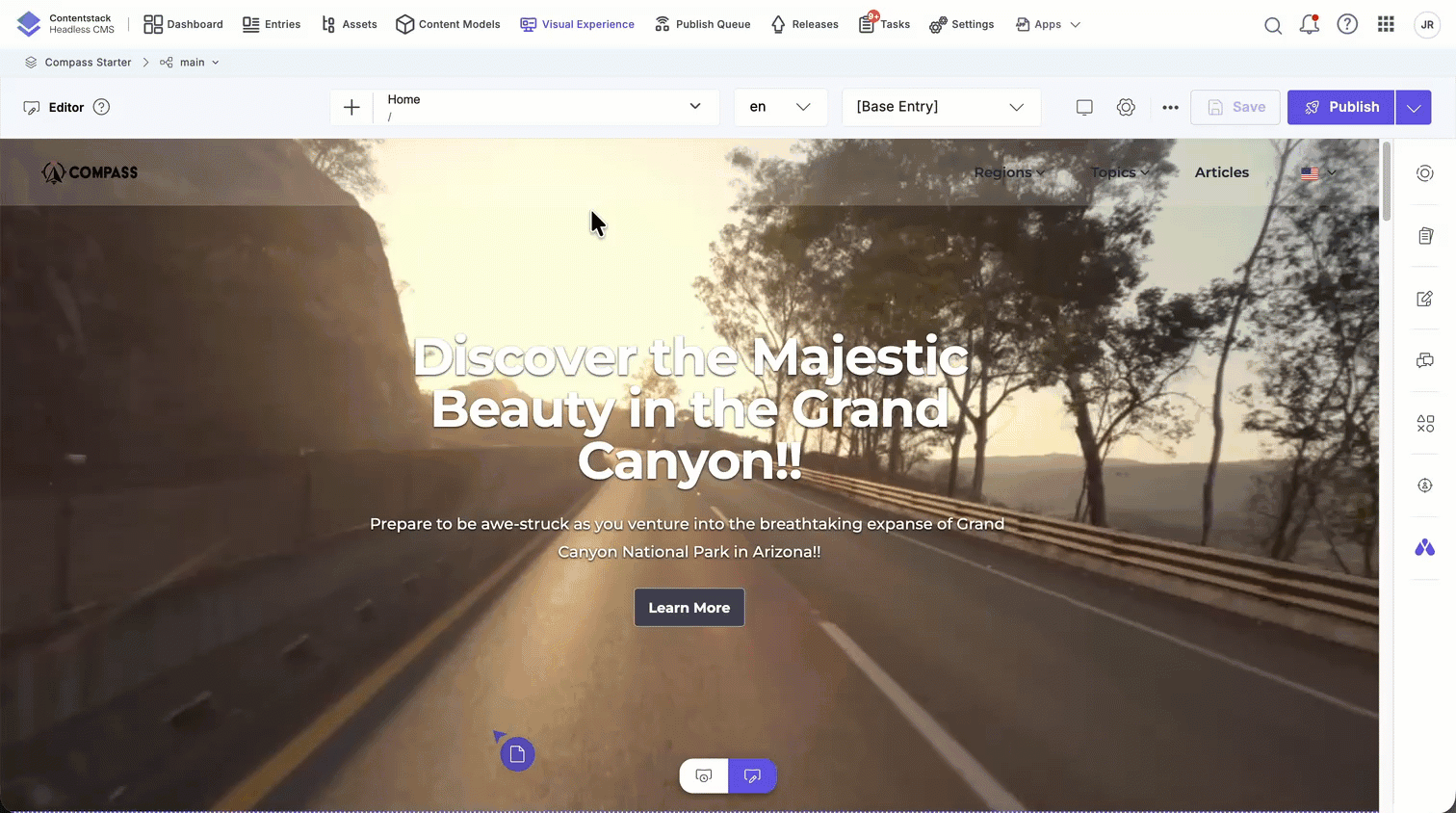Expand the Topics menu on the site
The width and height of the screenshot is (1456, 813).
click(x=1120, y=172)
